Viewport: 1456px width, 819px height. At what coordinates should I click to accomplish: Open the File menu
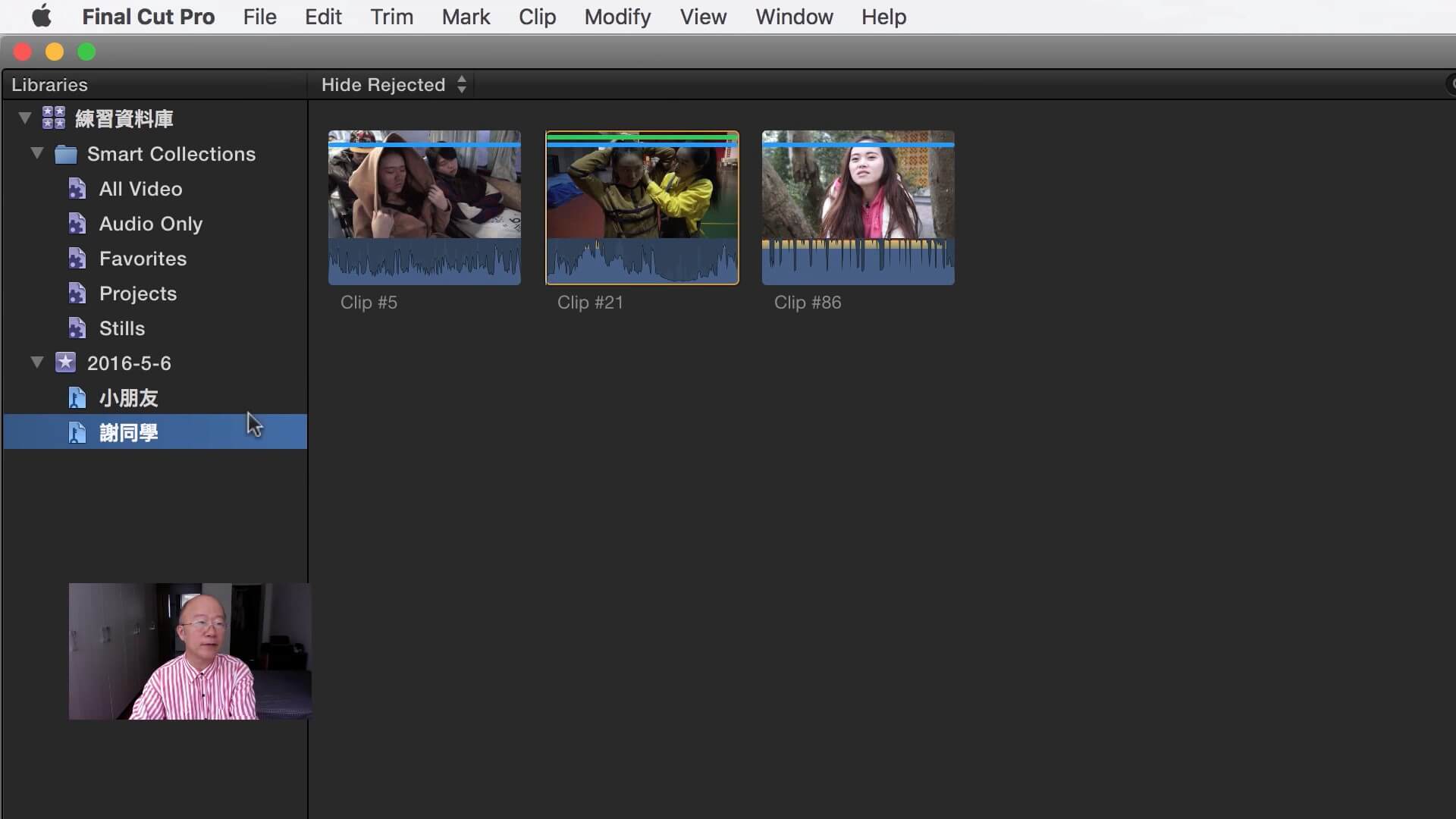tap(259, 17)
